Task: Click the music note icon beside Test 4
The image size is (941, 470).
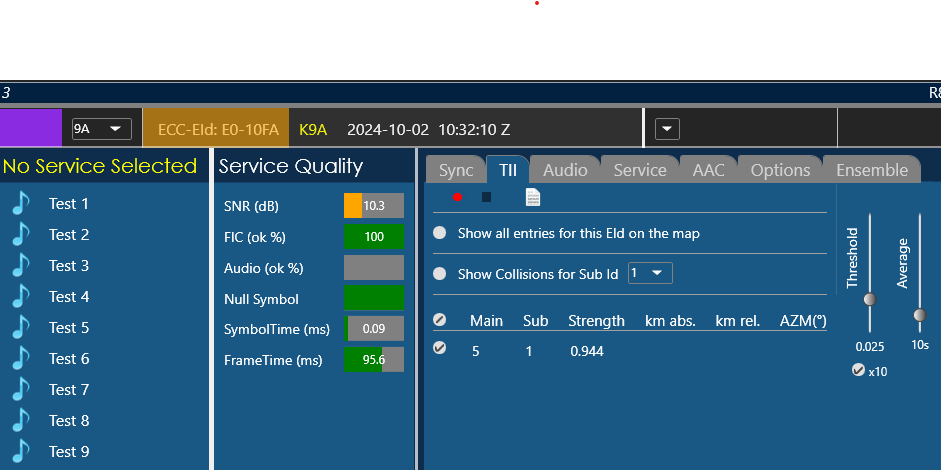Action: pos(21,297)
